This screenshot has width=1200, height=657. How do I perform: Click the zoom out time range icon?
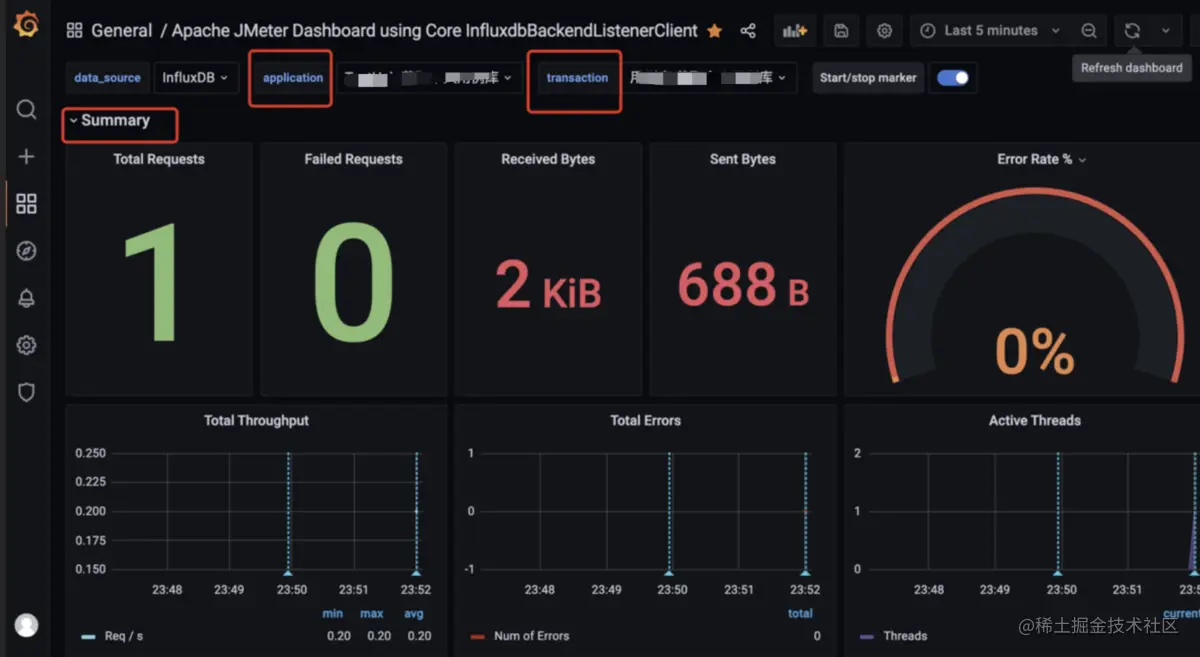click(1089, 31)
